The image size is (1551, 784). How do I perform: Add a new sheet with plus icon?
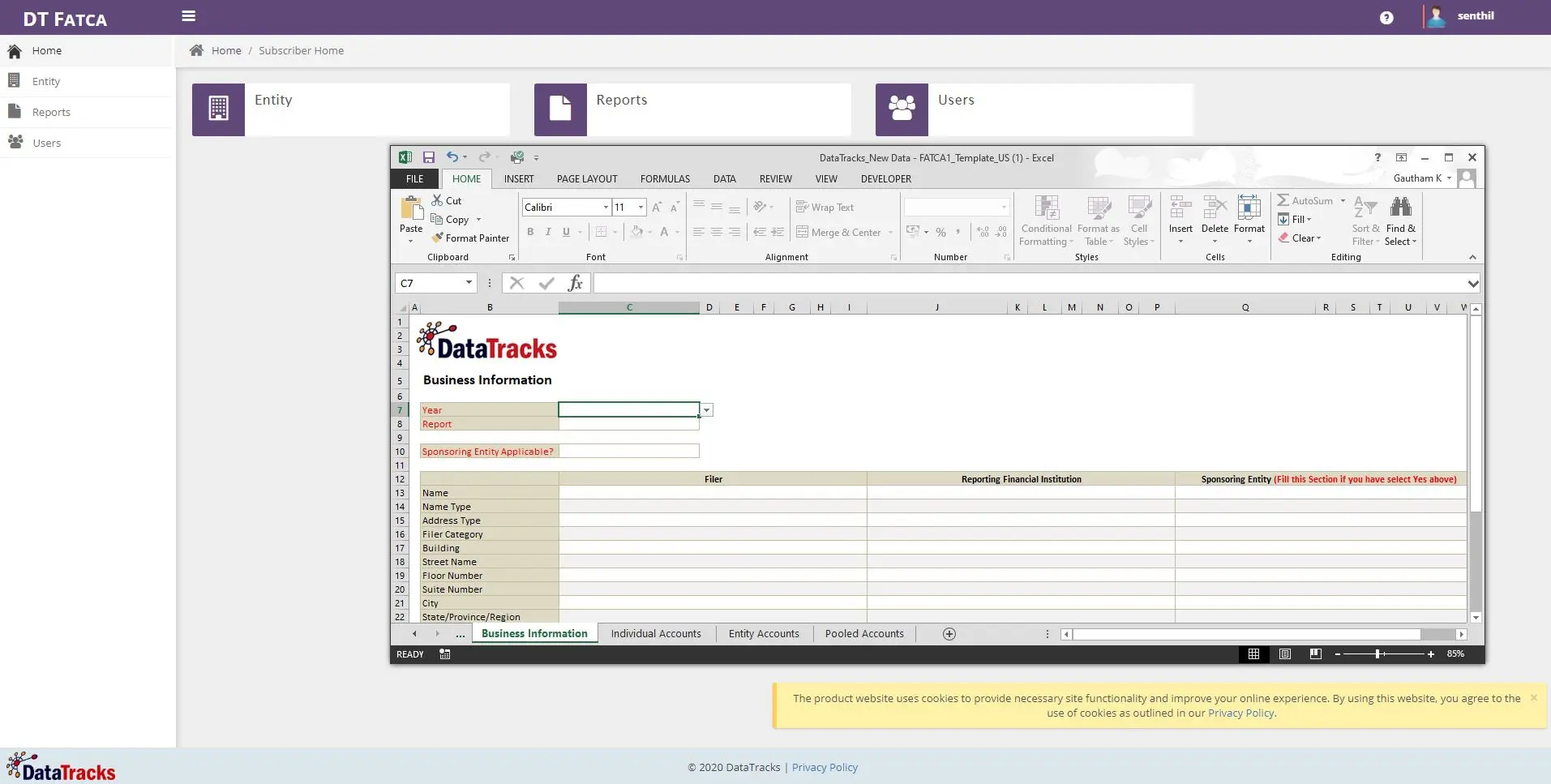(x=949, y=634)
